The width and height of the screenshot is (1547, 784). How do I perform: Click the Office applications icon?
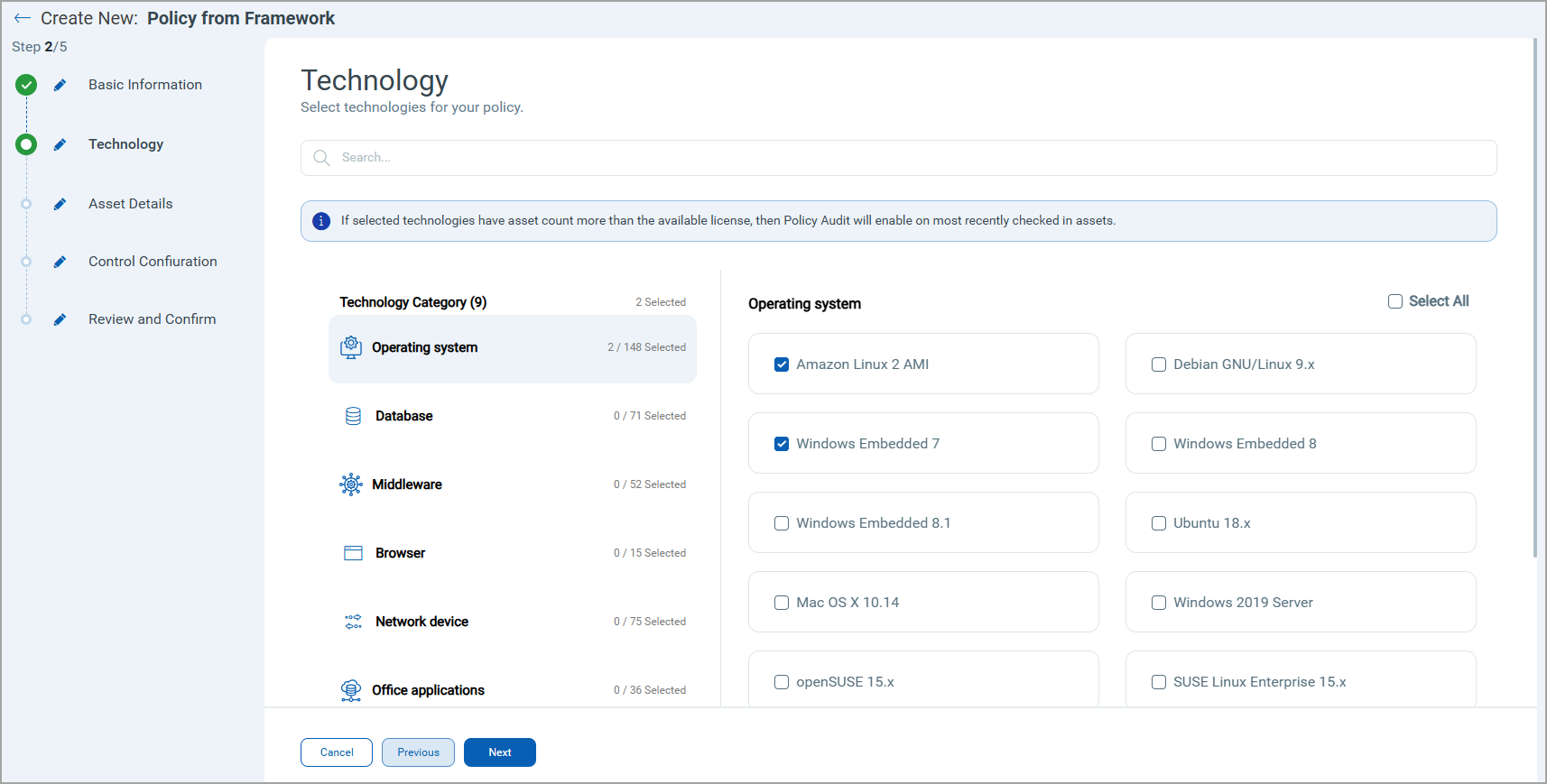[351, 690]
